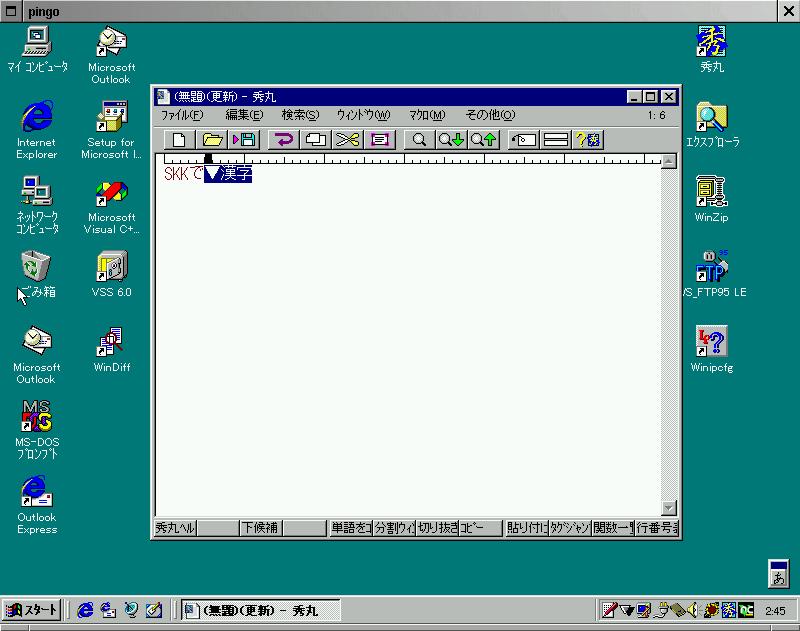Viewport: 800px width, 631px height.
Task: Save the file with floppy disk icon
Action: click(x=244, y=139)
